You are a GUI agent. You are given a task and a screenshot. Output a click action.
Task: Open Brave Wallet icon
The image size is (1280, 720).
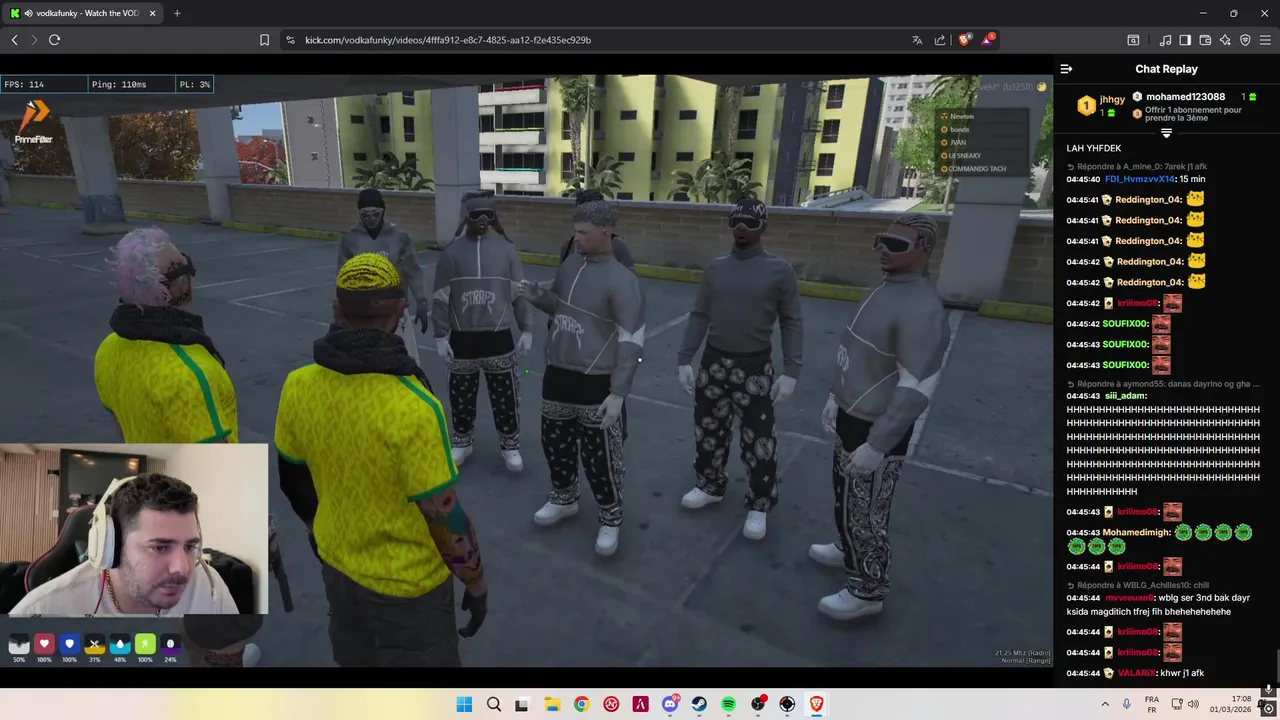pos(1205,40)
